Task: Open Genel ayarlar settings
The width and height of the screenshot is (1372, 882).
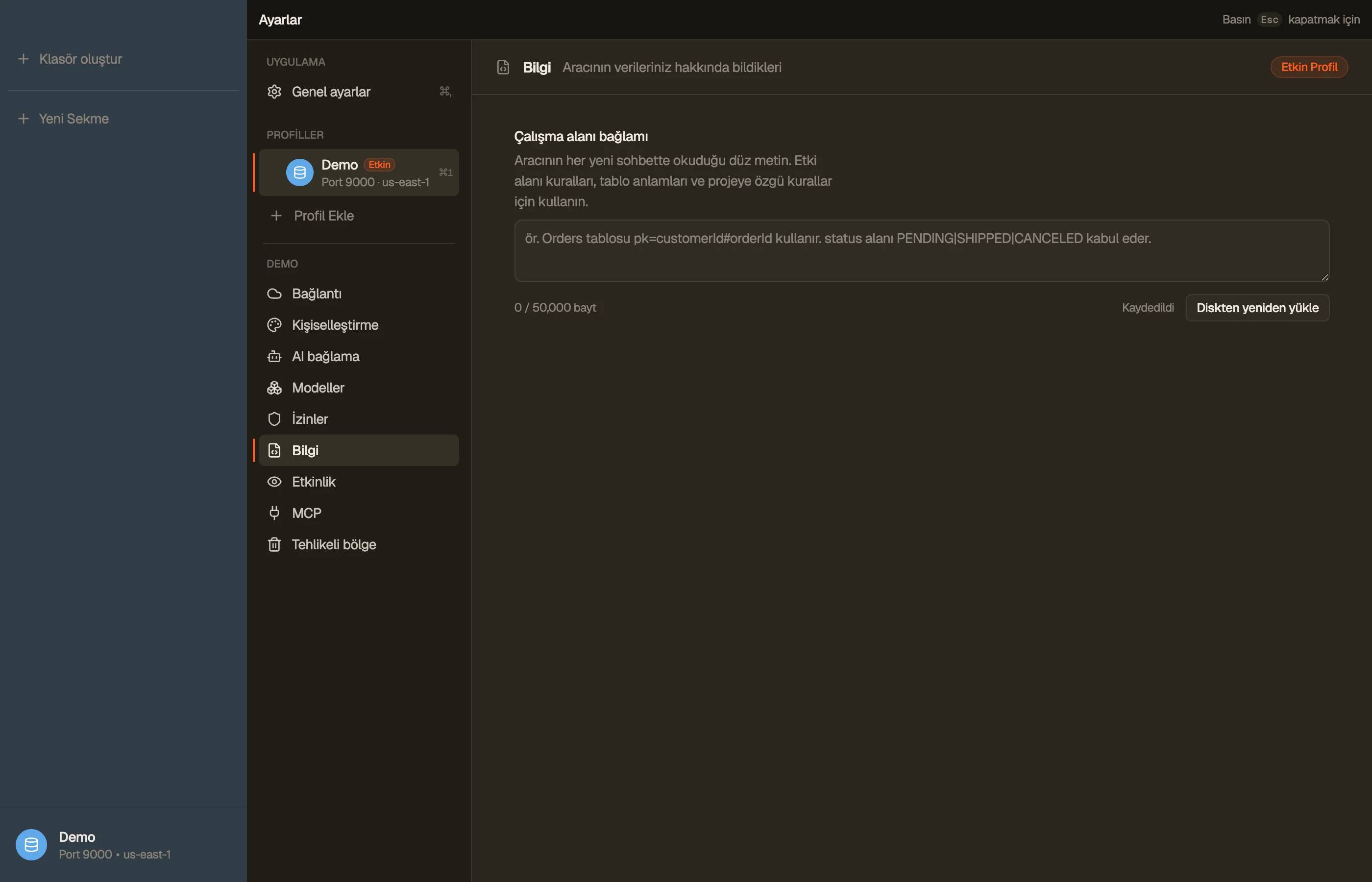Action: (359, 92)
